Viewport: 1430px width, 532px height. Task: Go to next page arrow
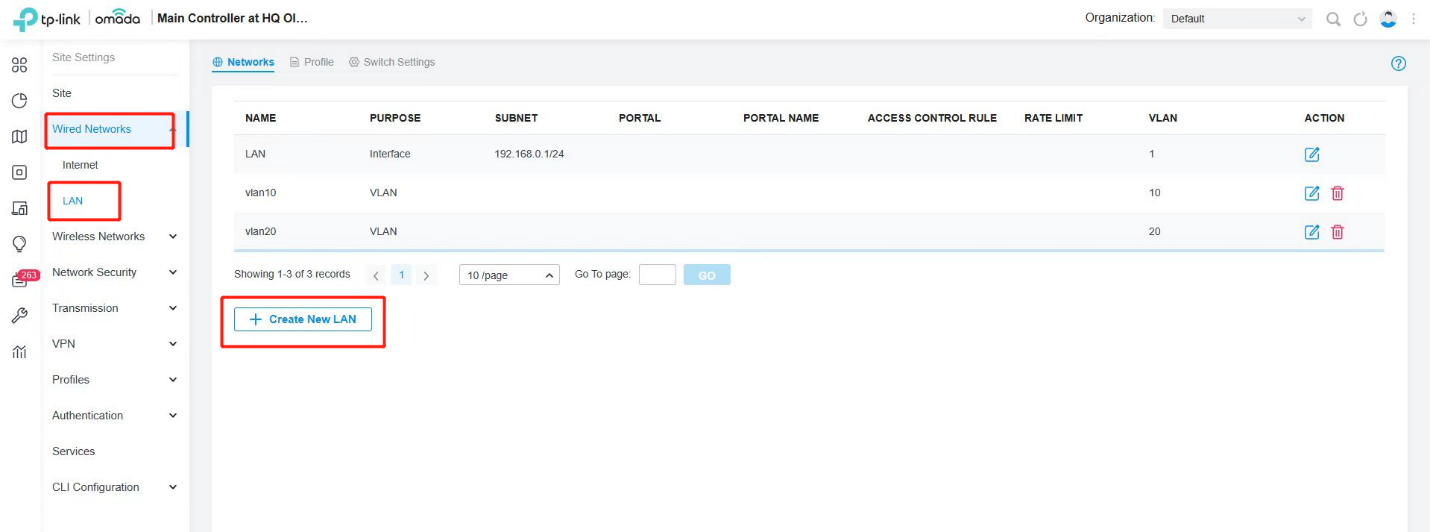(x=426, y=275)
